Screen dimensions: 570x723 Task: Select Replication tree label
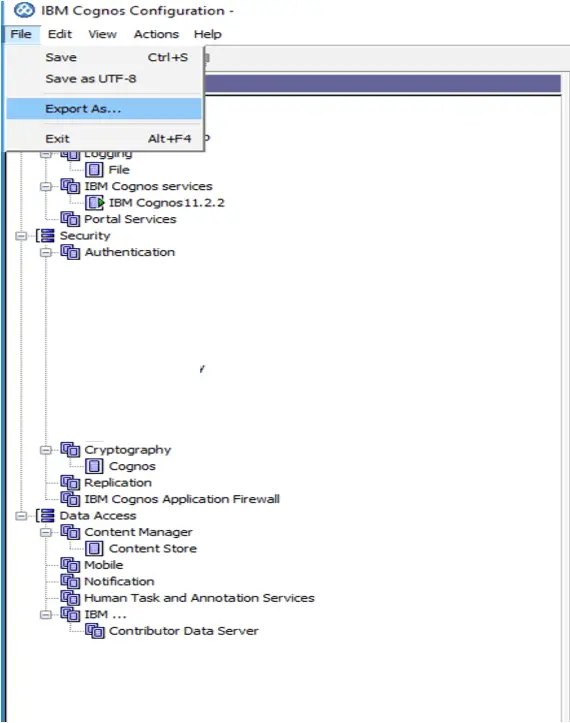point(118,483)
